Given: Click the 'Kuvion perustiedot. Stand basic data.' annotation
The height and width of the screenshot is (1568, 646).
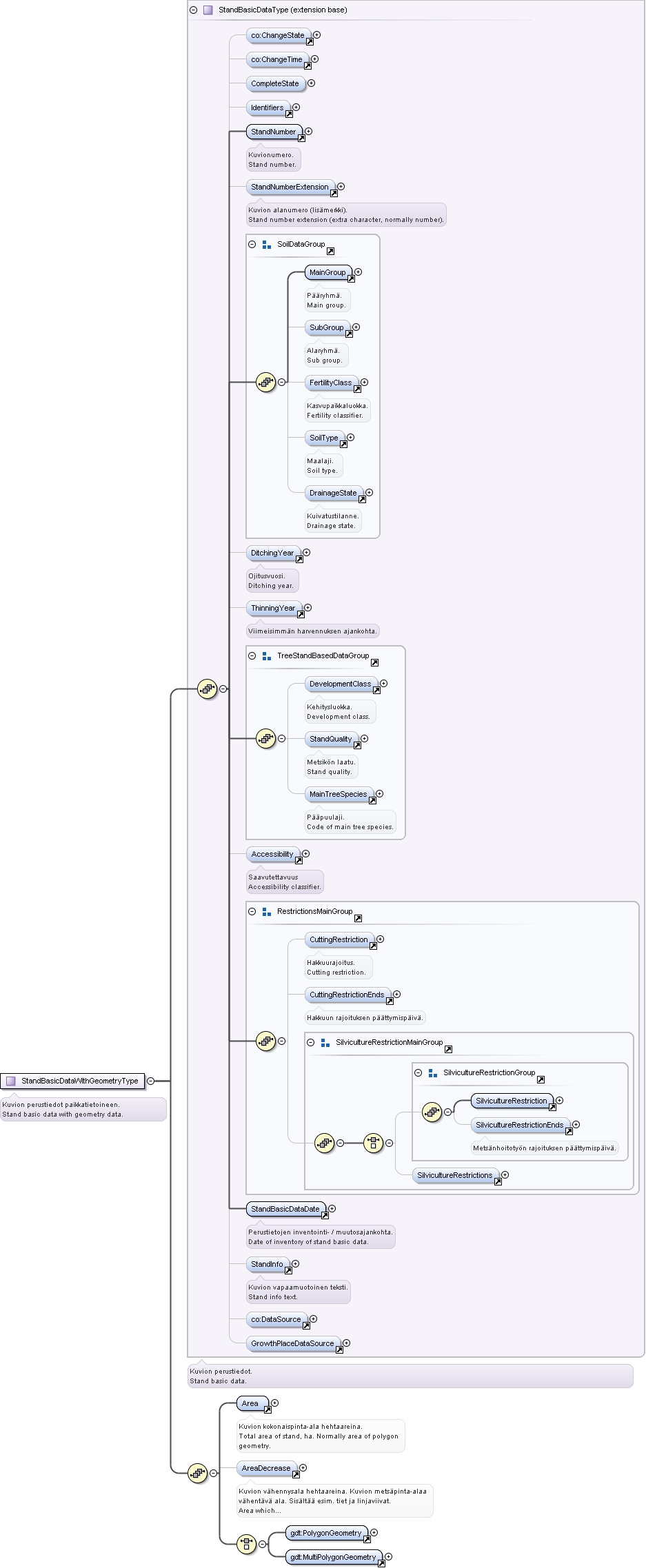Looking at the screenshot, I should pyautogui.click(x=410, y=1376).
